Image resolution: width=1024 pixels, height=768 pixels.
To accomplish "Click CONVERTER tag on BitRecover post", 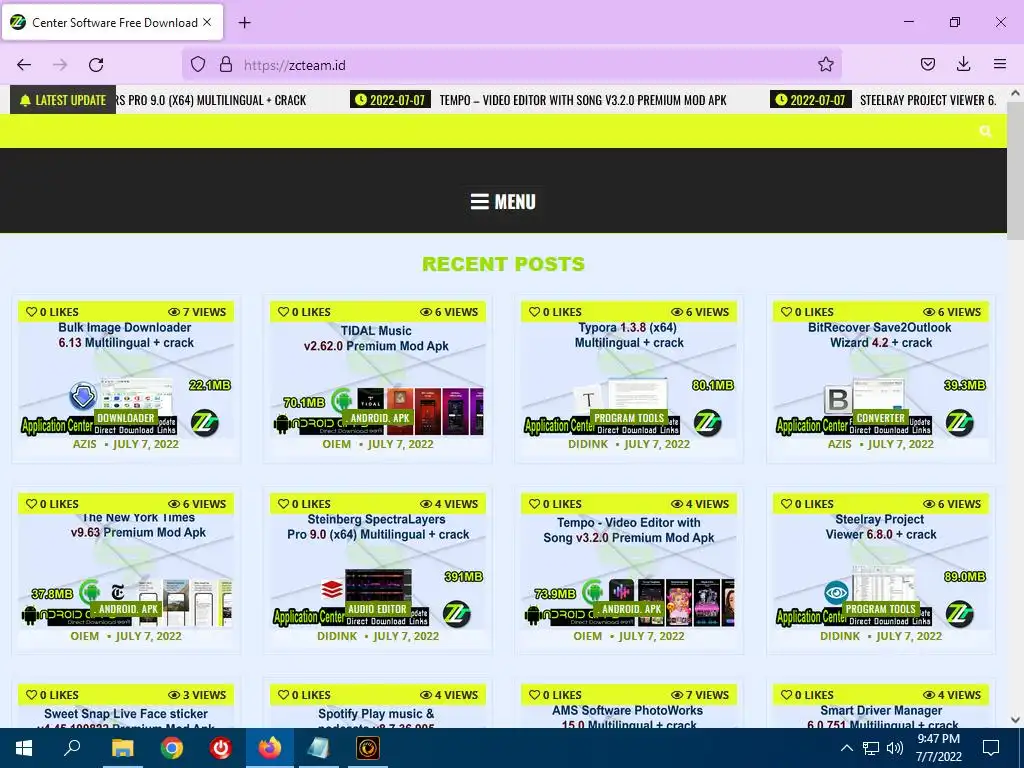I will (880, 418).
